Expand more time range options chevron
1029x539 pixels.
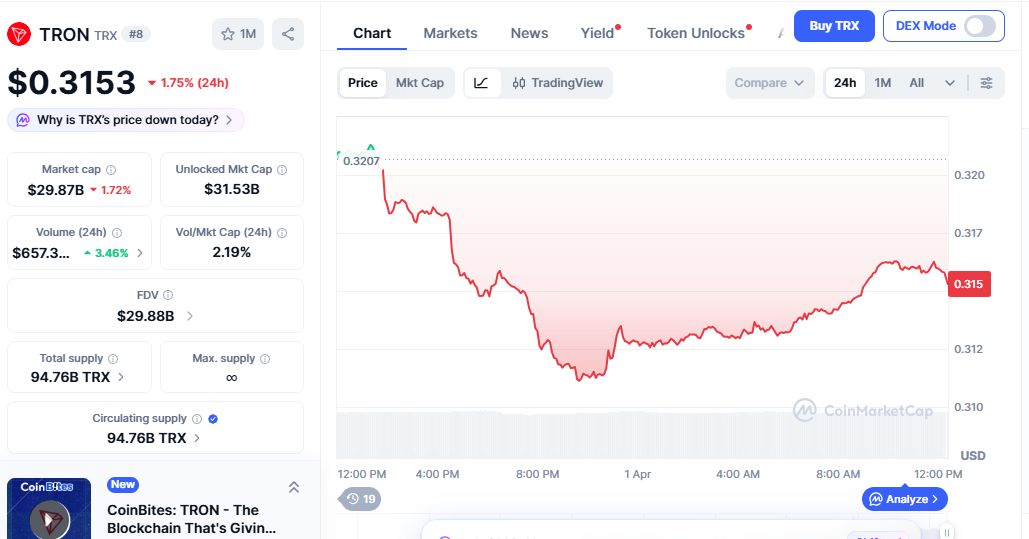pos(950,83)
